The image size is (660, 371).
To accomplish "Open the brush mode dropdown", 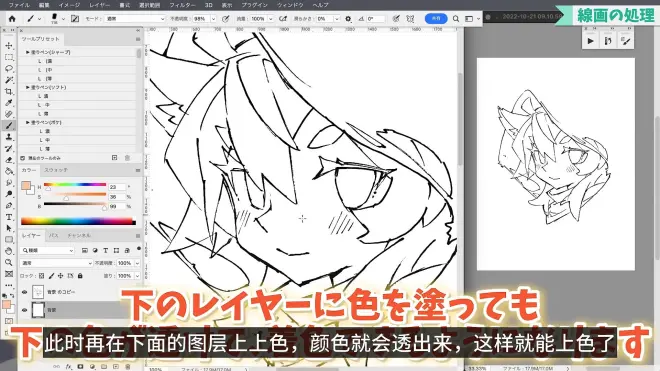I will (x=135, y=19).
